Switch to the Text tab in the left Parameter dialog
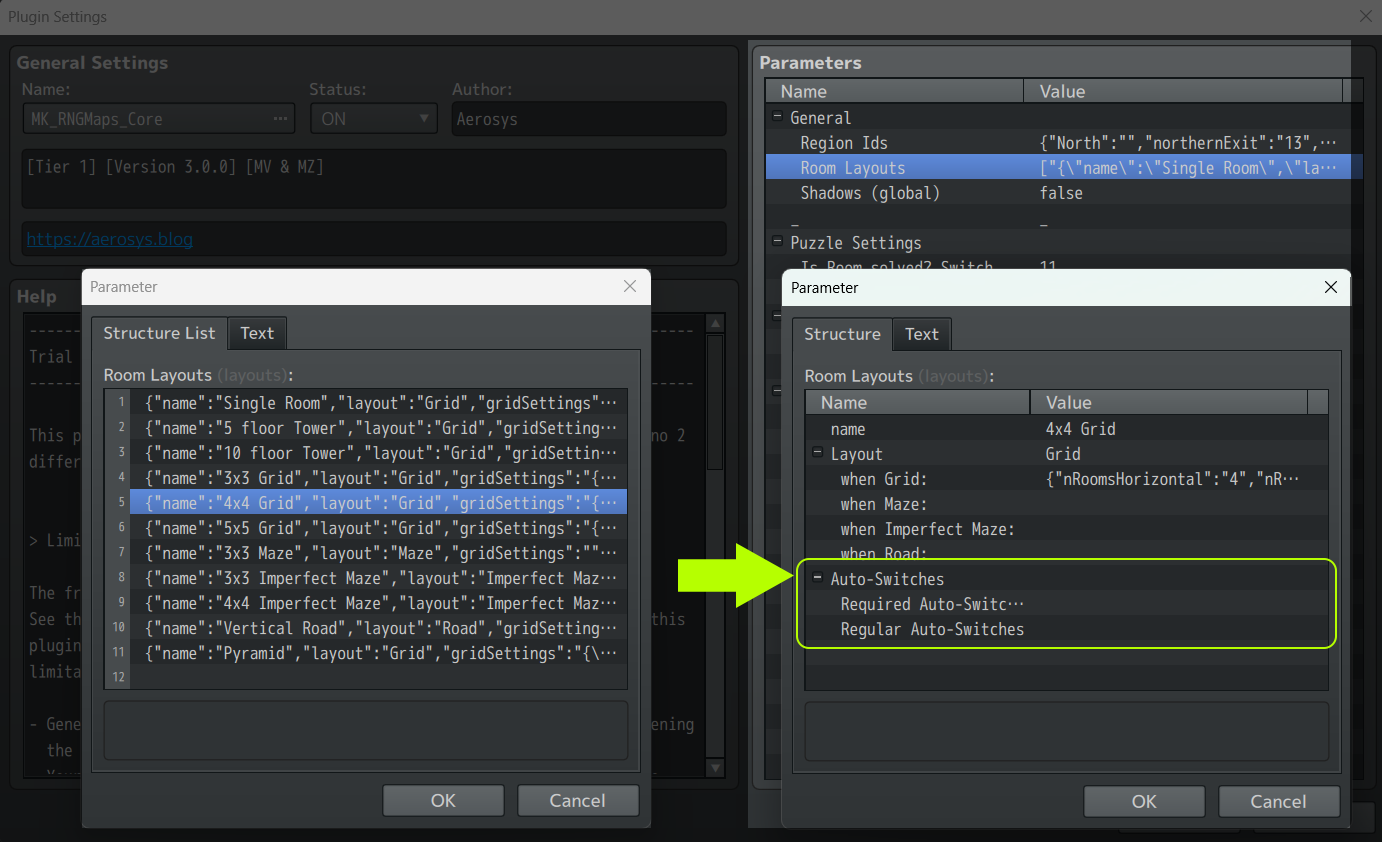Screen dimensions: 1382x842 (x=257, y=333)
